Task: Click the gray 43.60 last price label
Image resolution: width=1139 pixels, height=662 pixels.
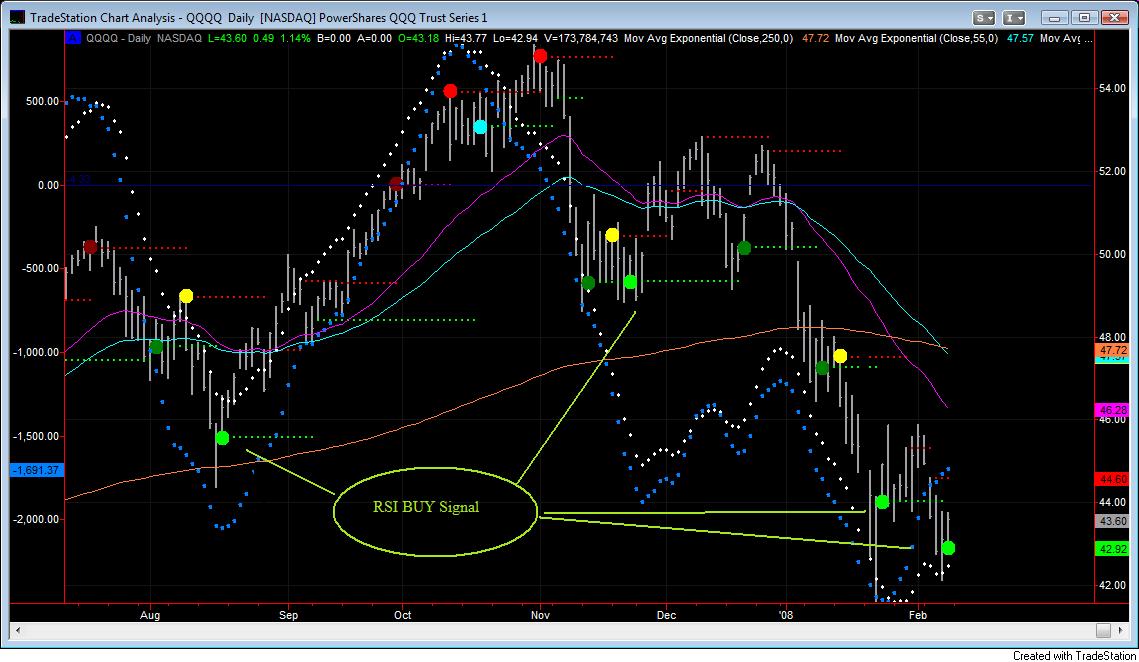Action: tap(1113, 521)
